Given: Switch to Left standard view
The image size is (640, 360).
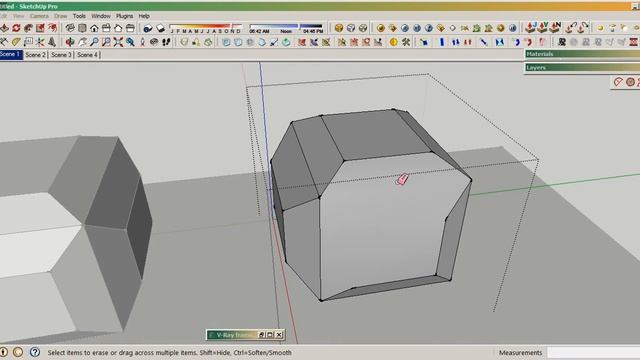Looking at the screenshot, I should point(130,28).
